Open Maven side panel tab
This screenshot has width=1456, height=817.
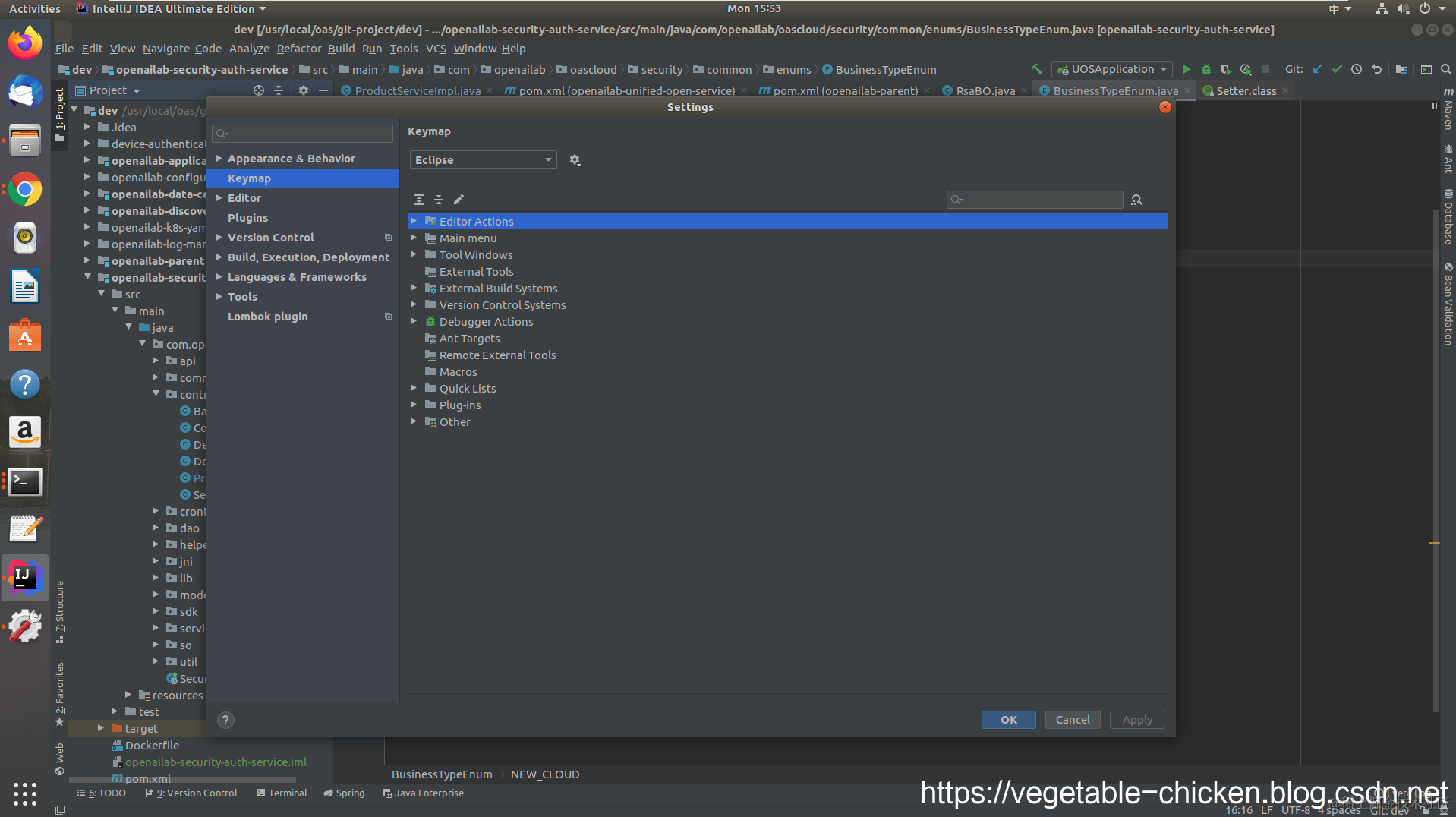point(1448,109)
